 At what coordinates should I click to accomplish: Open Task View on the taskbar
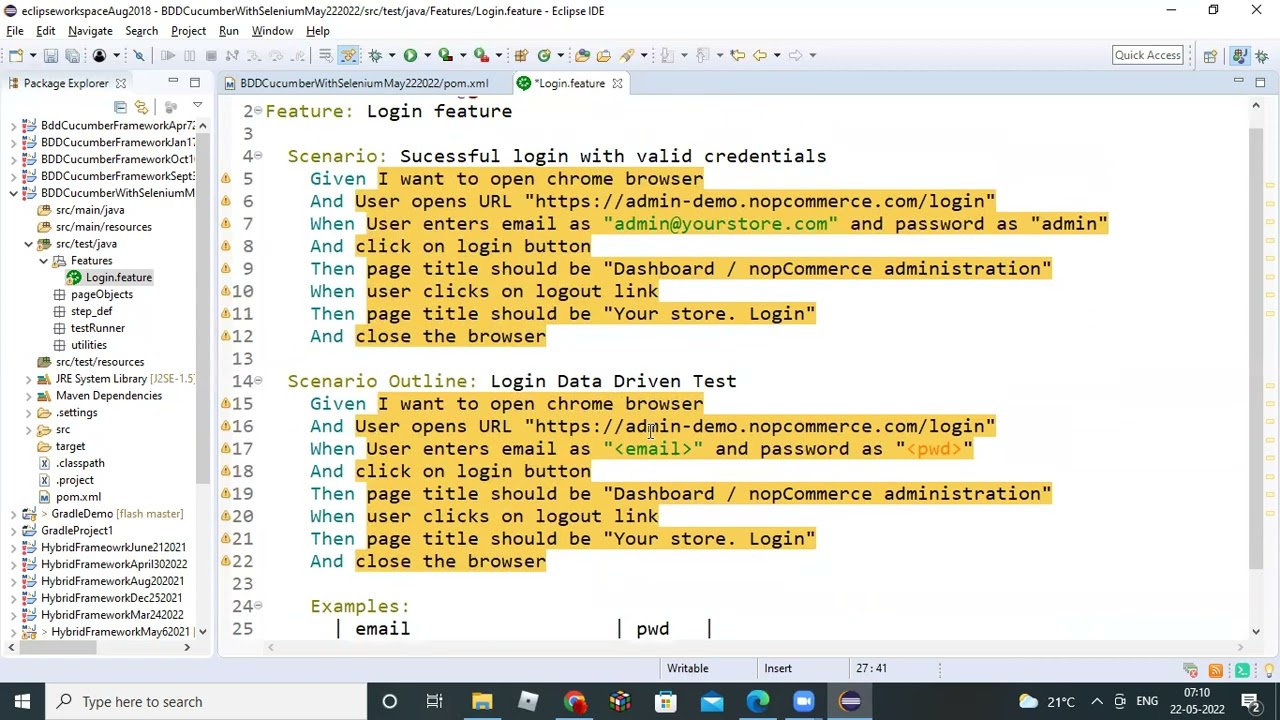[x=435, y=702]
